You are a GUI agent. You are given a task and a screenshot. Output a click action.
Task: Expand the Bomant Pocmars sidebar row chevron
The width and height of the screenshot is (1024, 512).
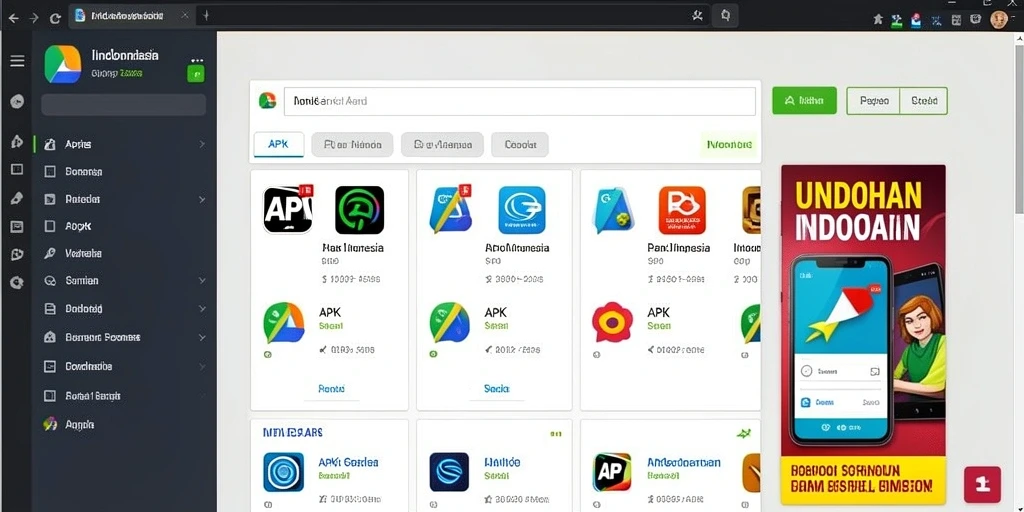[x=202, y=338]
